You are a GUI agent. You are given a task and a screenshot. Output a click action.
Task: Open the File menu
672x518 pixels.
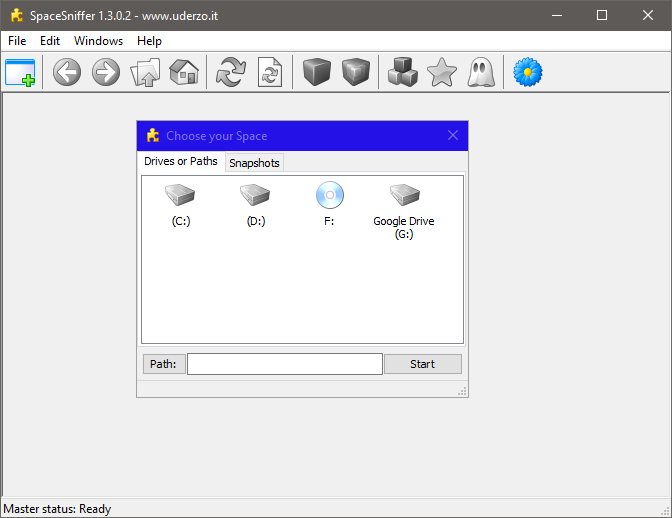pyautogui.click(x=17, y=41)
